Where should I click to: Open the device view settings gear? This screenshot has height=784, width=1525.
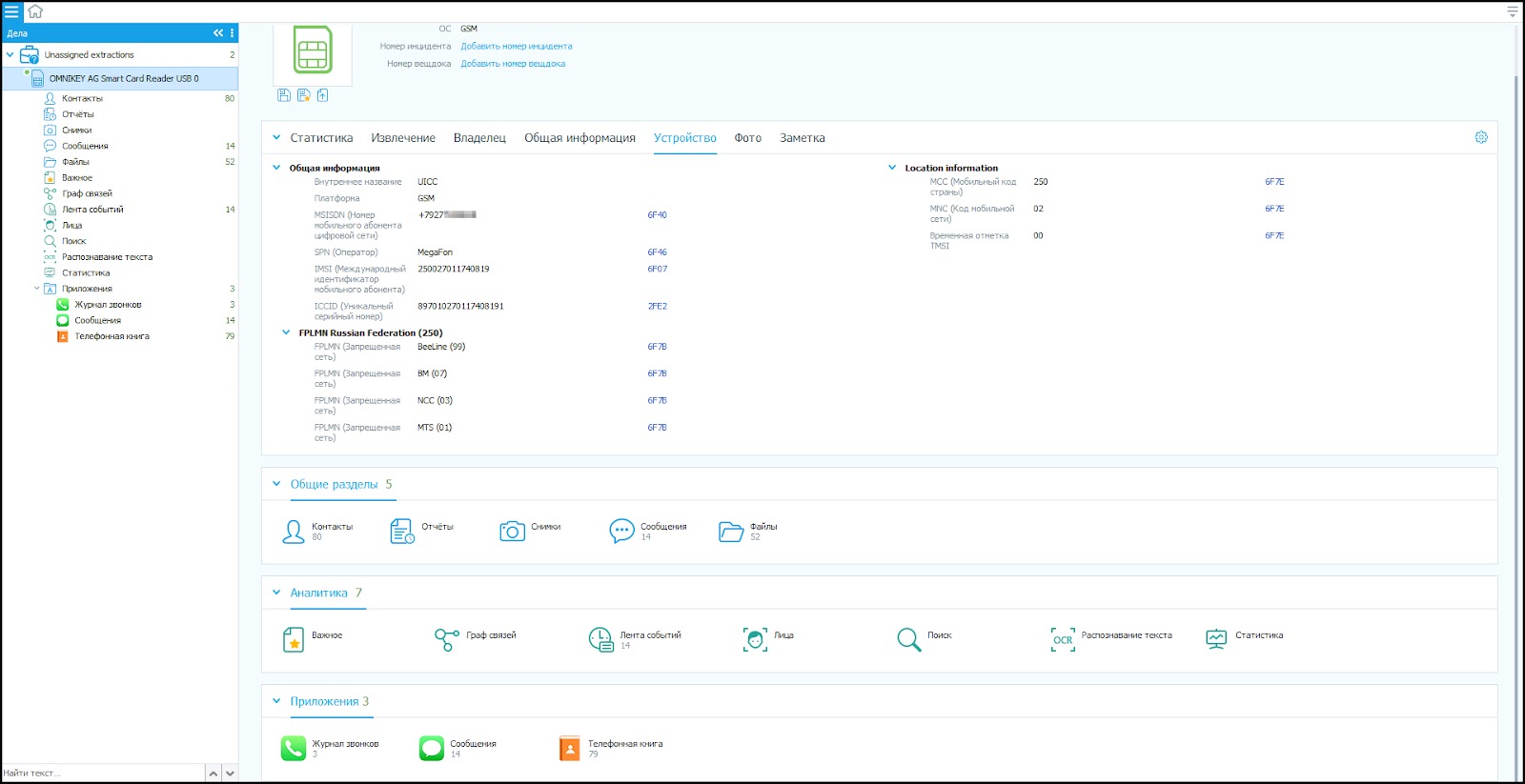[1481, 137]
